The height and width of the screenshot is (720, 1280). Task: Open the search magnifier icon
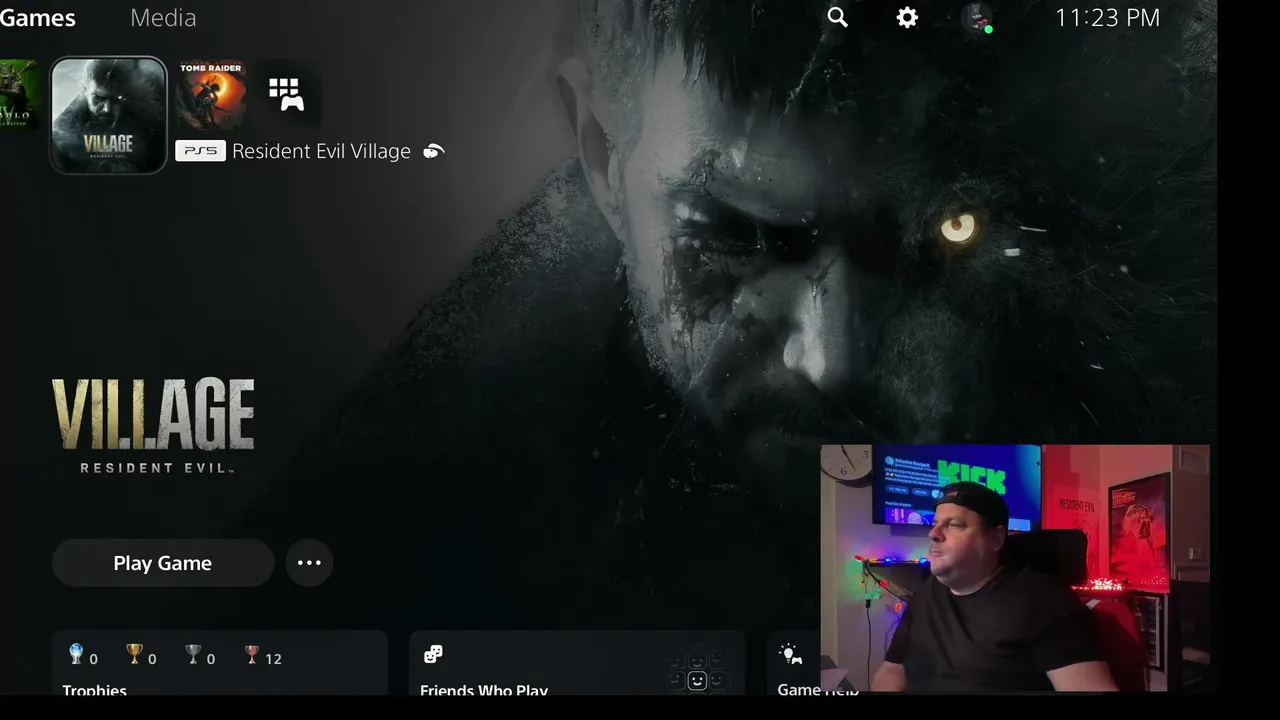point(838,17)
